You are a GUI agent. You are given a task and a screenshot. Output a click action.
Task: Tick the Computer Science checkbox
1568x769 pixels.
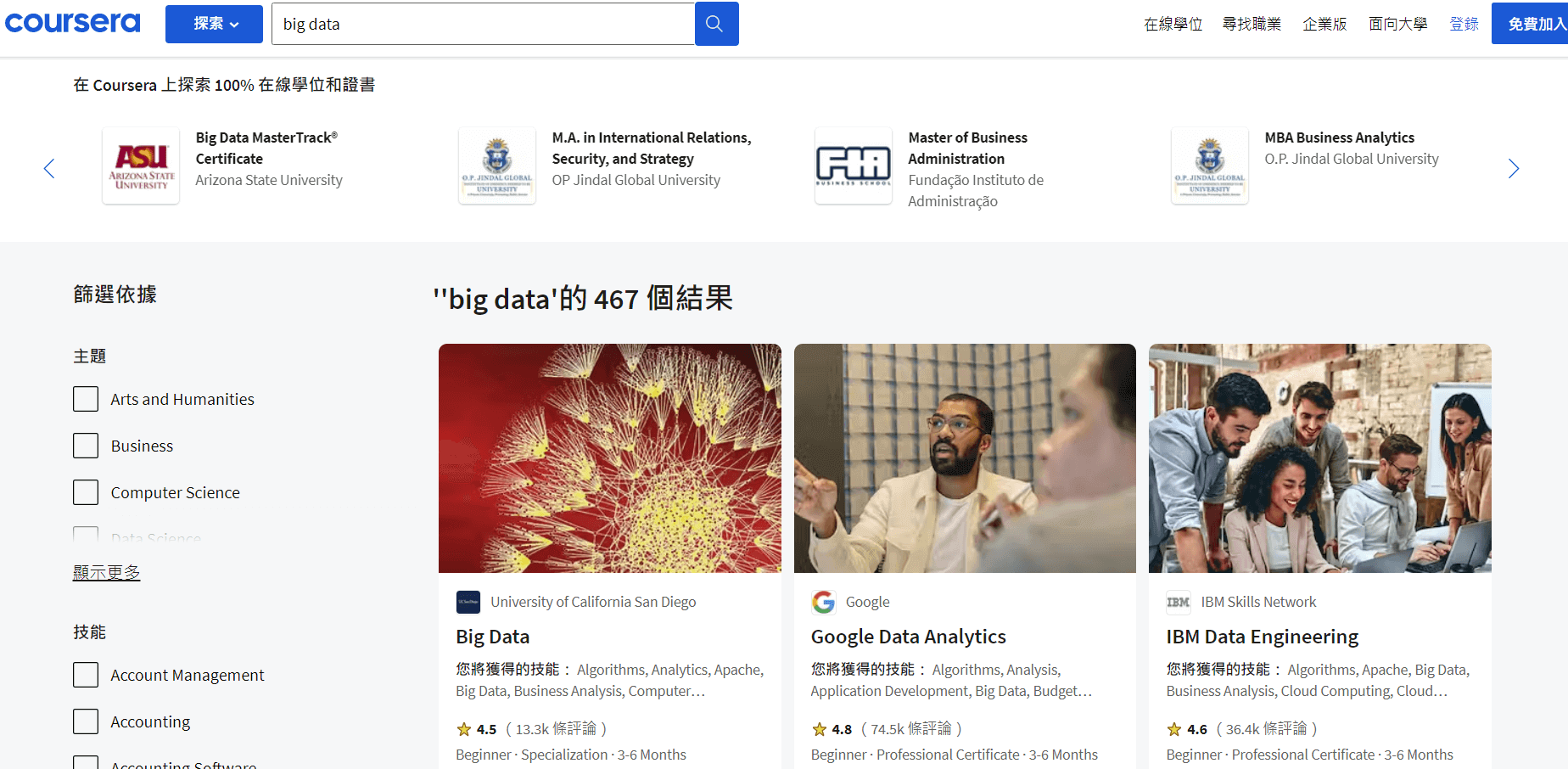[86, 492]
